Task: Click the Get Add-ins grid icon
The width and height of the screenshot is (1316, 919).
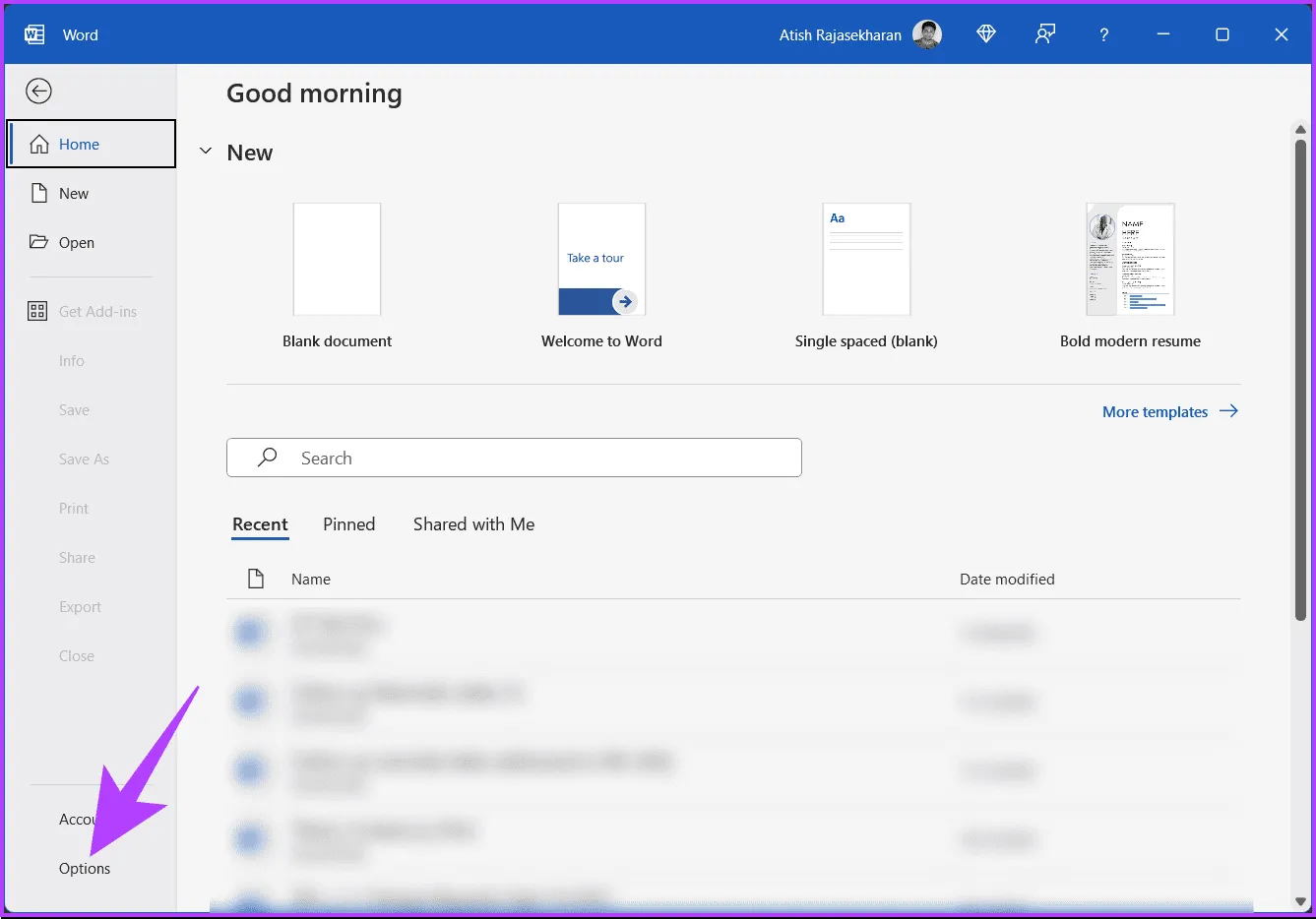Action: (x=37, y=312)
